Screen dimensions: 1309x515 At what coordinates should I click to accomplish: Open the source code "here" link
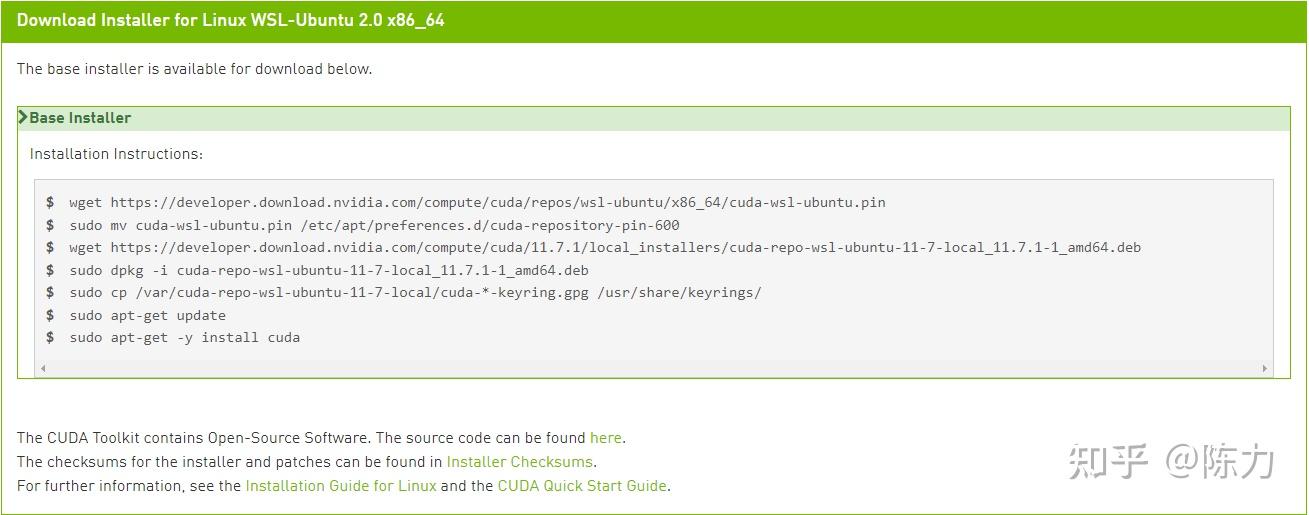click(x=605, y=438)
